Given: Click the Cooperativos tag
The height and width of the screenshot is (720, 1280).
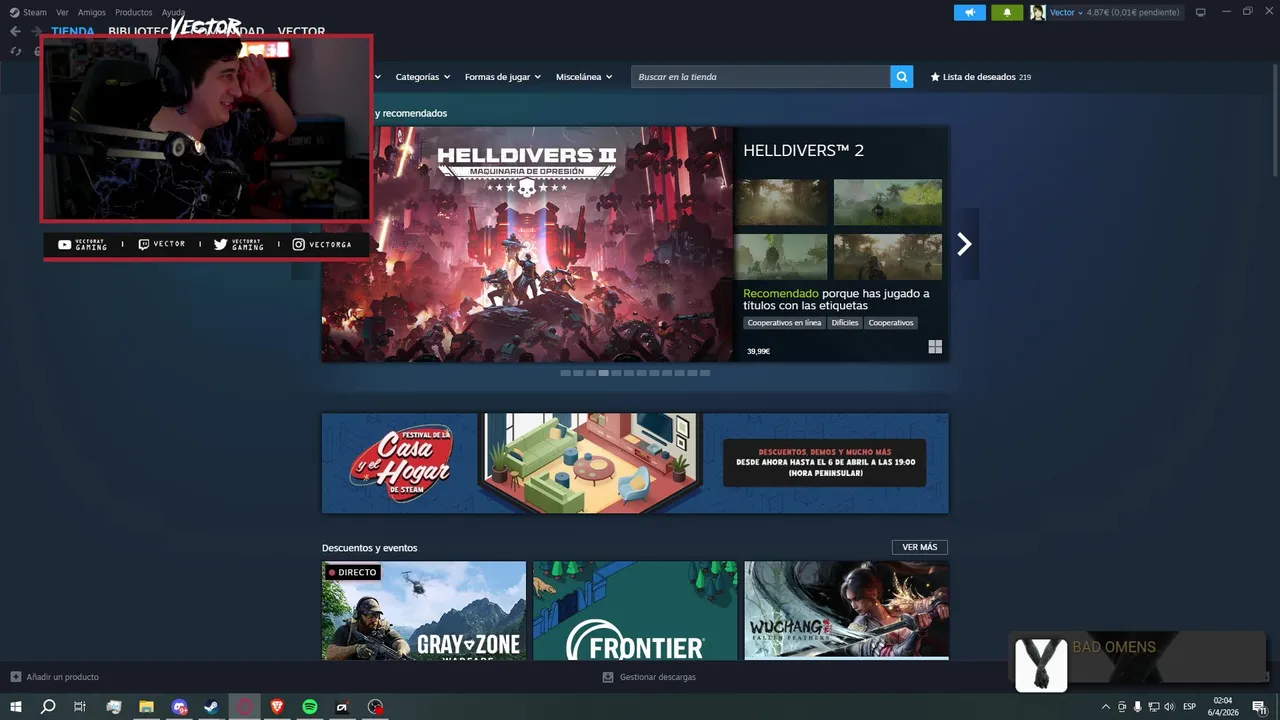Looking at the screenshot, I should (x=891, y=323).
